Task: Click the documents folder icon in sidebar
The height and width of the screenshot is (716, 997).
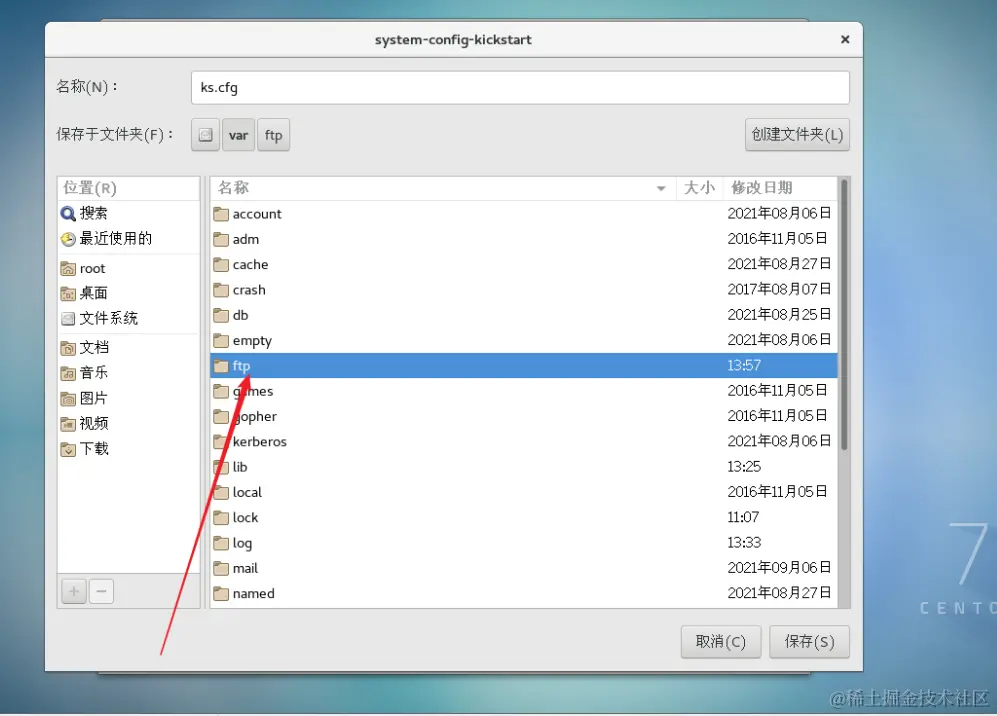Action: [68, 348]
